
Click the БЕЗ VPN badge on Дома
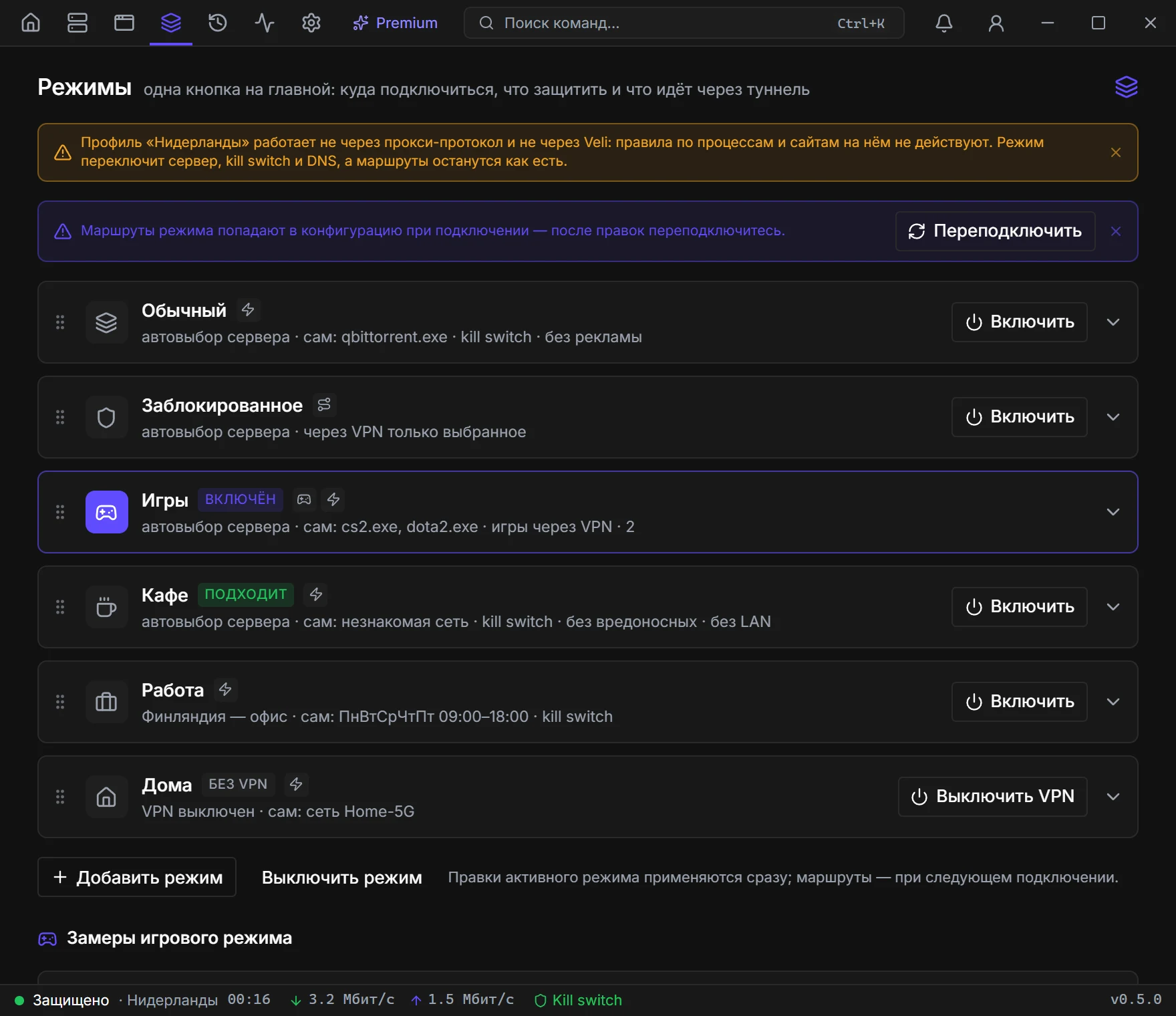tap(238, 784)
